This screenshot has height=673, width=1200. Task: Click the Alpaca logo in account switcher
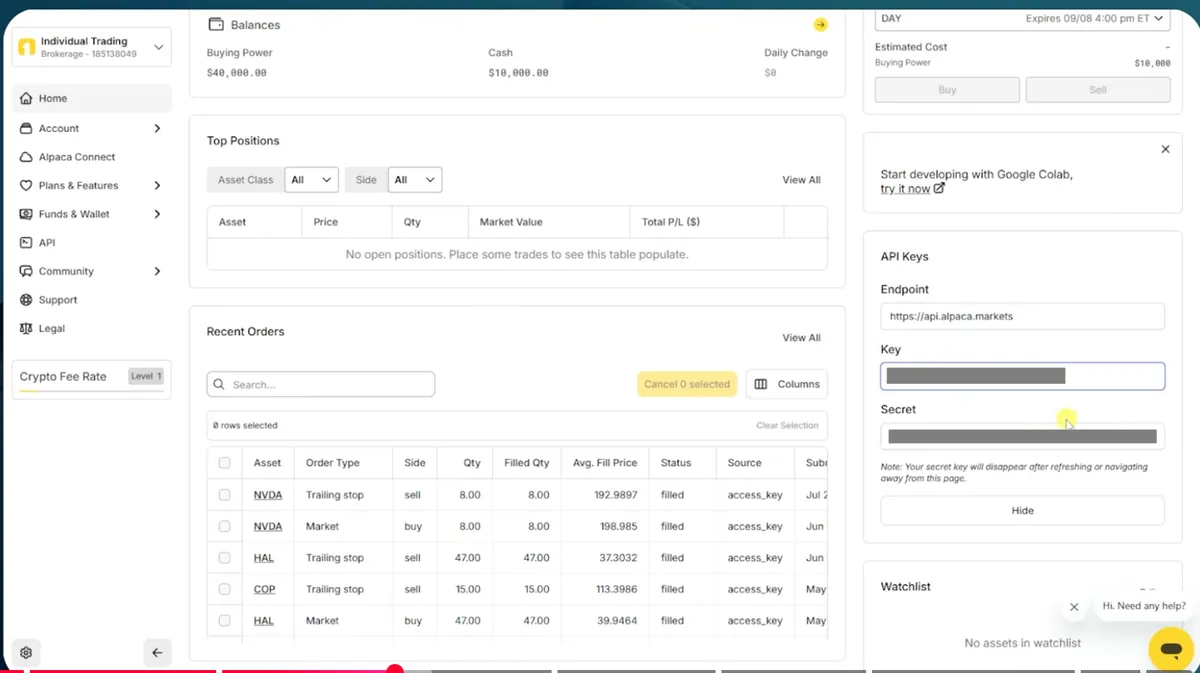pyautogui.click(x=27, y=47)
